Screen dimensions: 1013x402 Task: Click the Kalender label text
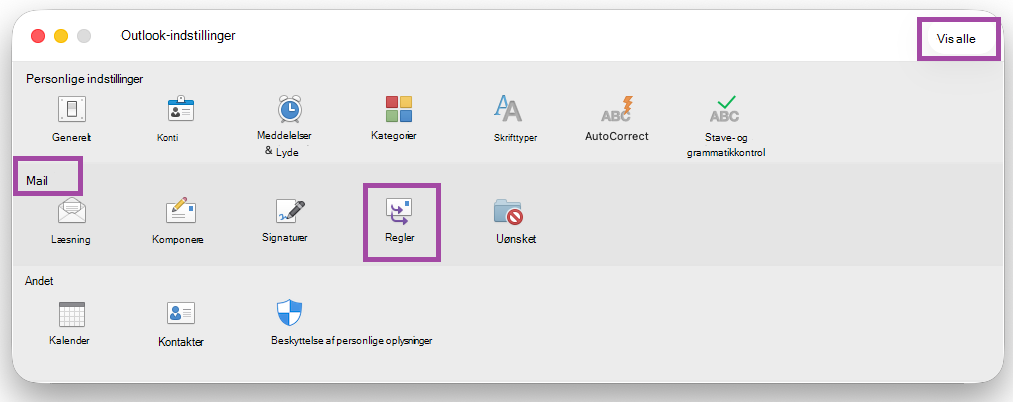tap(69, 340)
